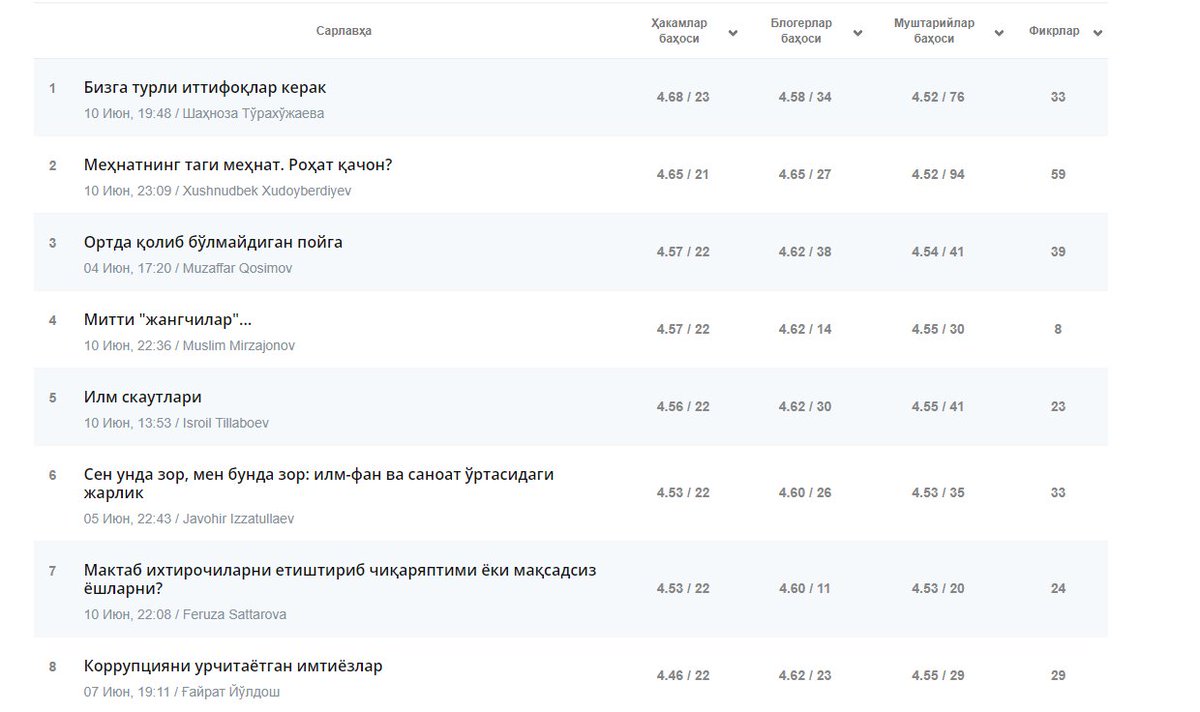Screen dimensions: 1200x712
Task: Click the Фикрлар column header text
Action: tap(1054, 31)
